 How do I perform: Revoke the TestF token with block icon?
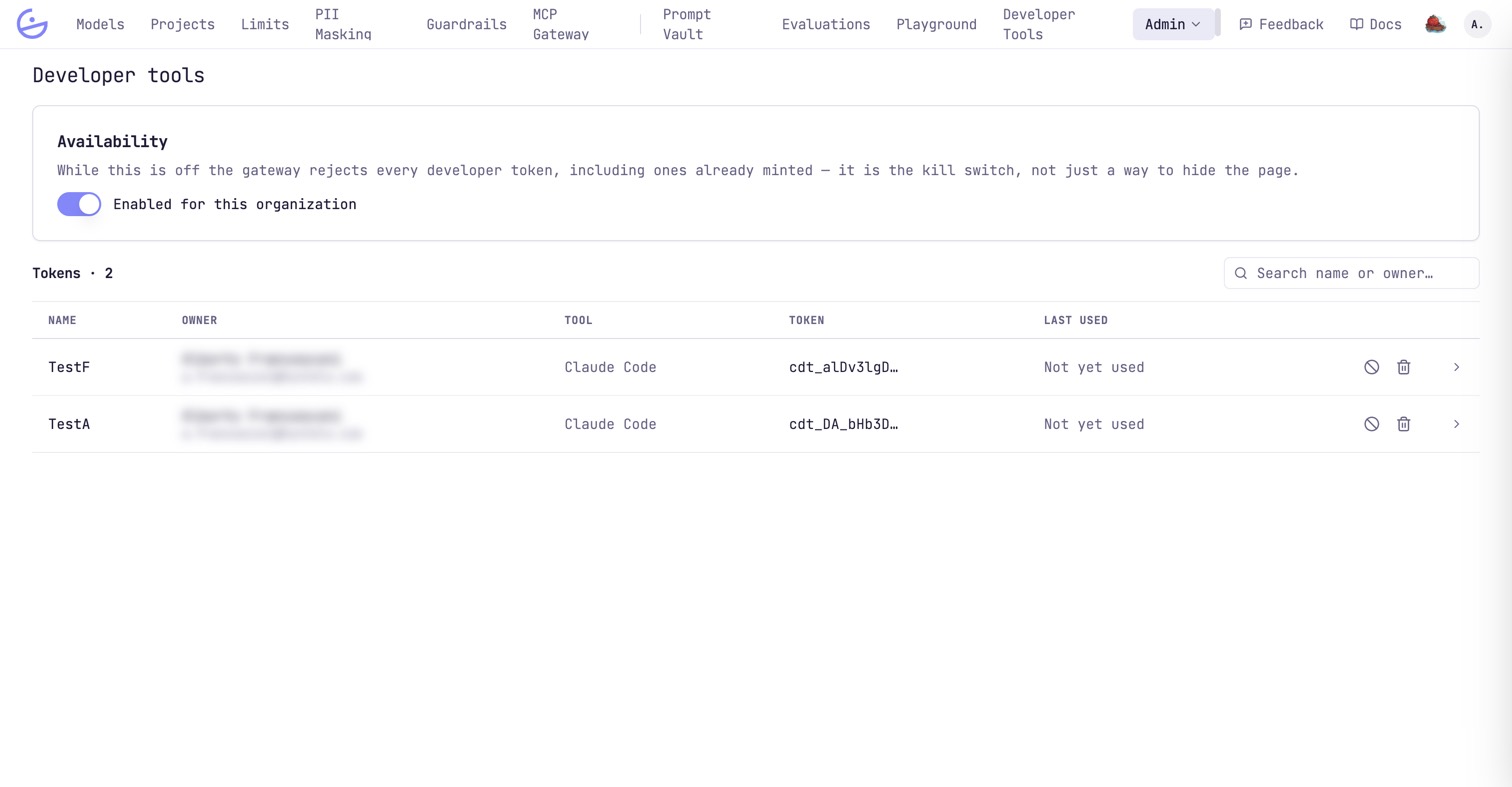pyautogui.click(x=1372, y=367)
